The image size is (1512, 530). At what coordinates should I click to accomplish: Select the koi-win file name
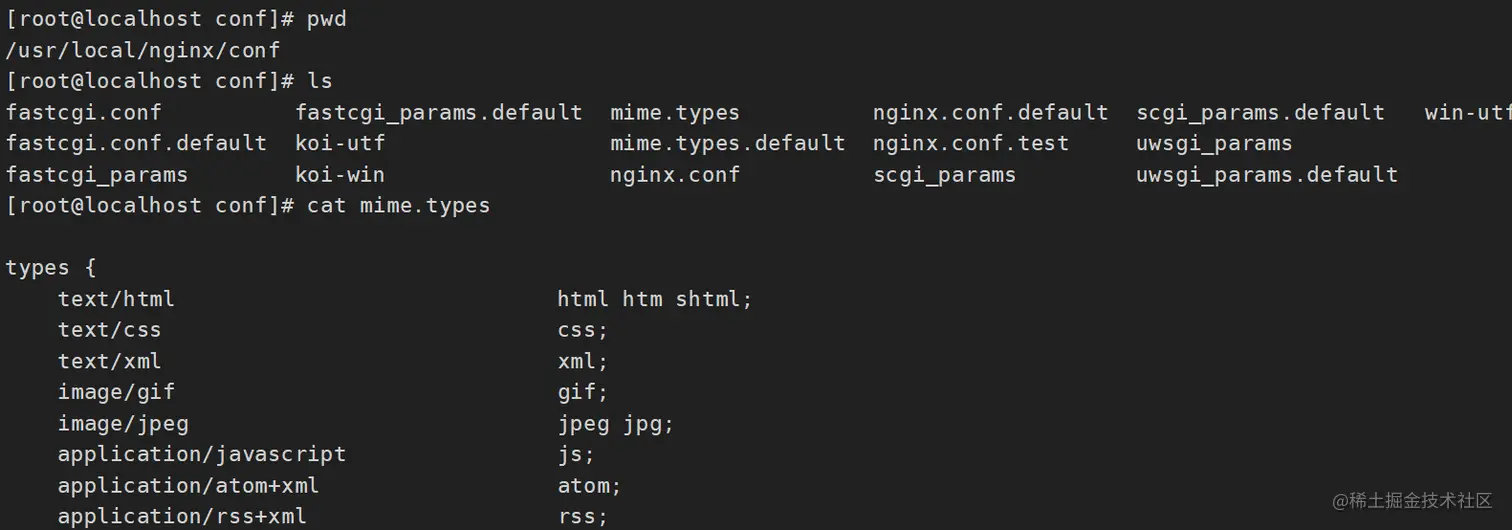(x=340, y=175)
